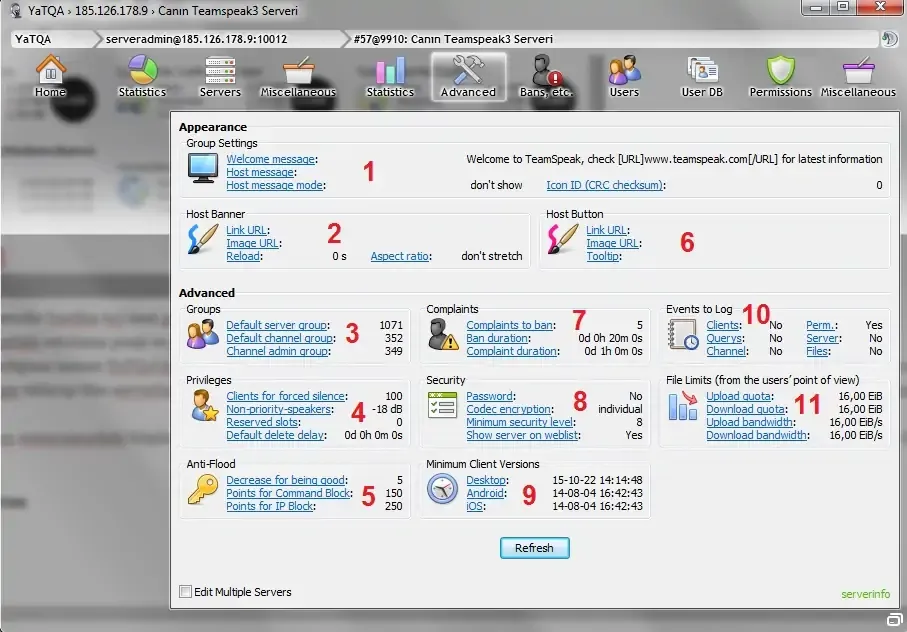Open the User DB icon
The width and height of the screenshot is (907, 632).
tap(701, 75)
